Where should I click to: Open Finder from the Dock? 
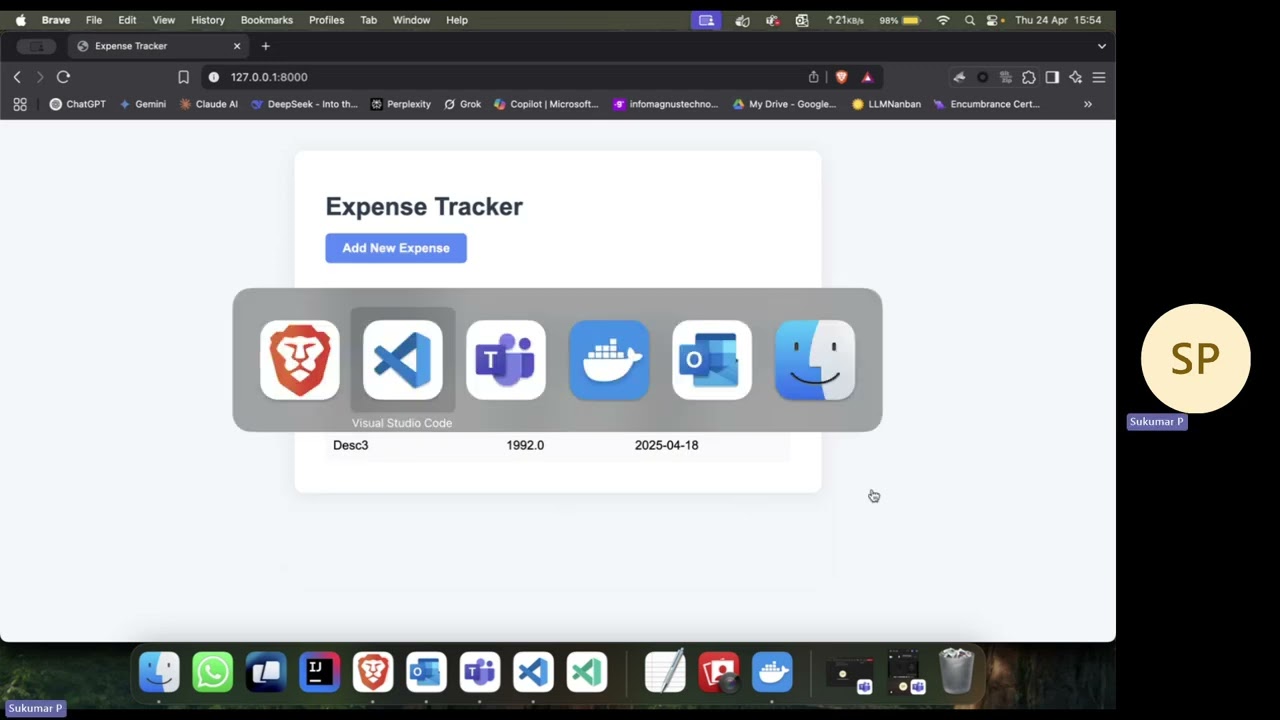pos(159,672)
